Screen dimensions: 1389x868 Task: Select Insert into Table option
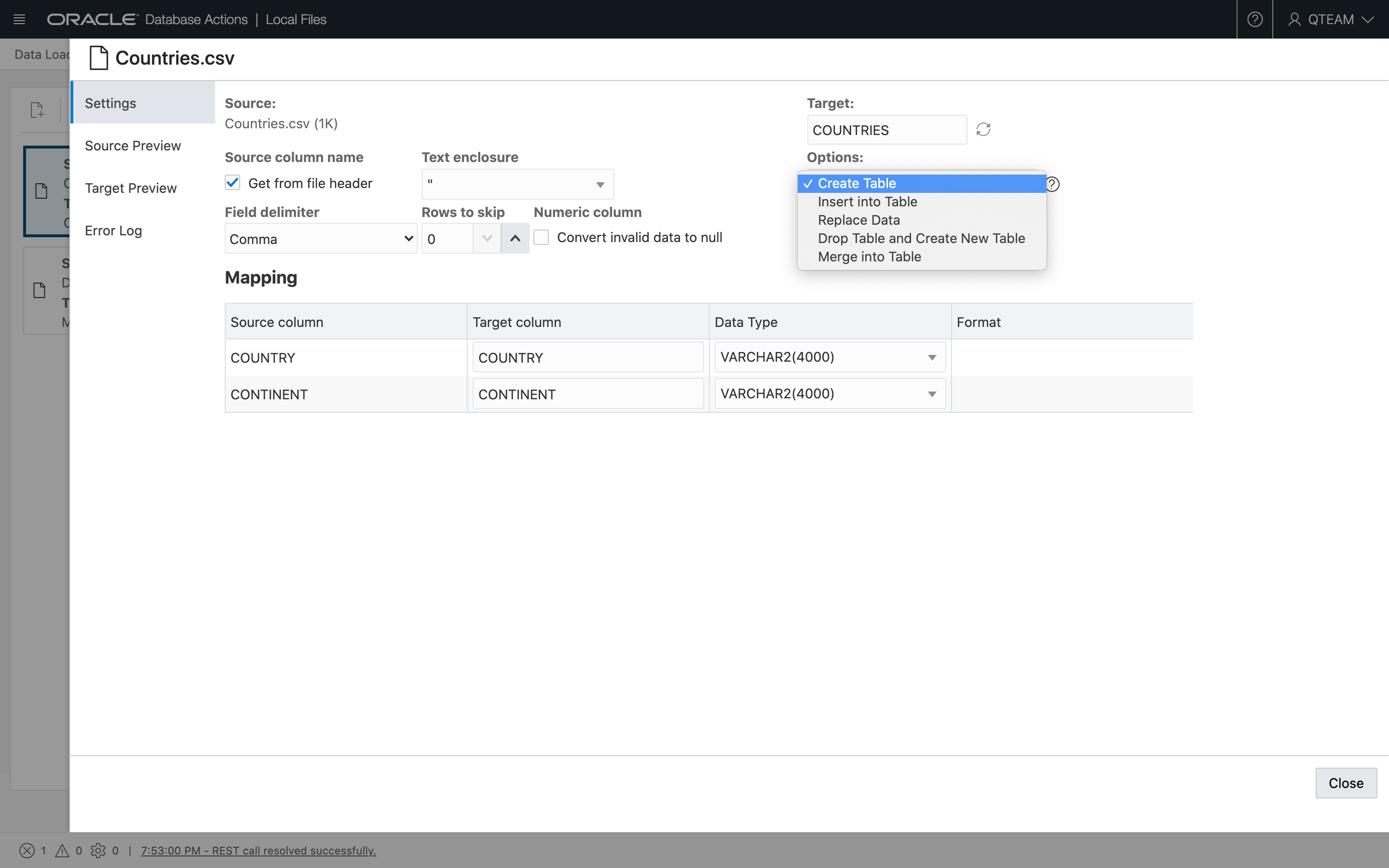[867, 202]
